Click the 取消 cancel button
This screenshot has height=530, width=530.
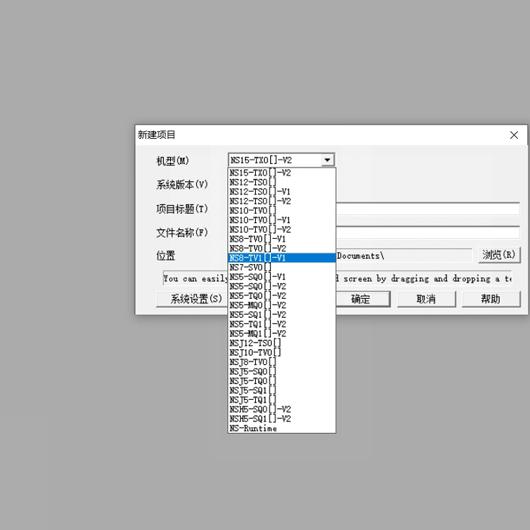(426, 299)
